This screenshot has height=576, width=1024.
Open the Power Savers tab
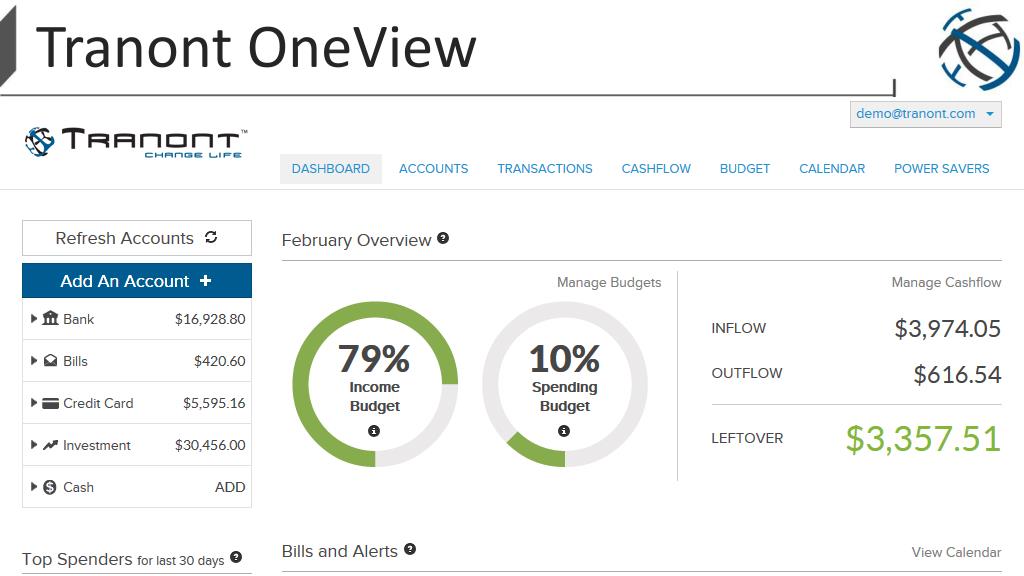[941, 168]
